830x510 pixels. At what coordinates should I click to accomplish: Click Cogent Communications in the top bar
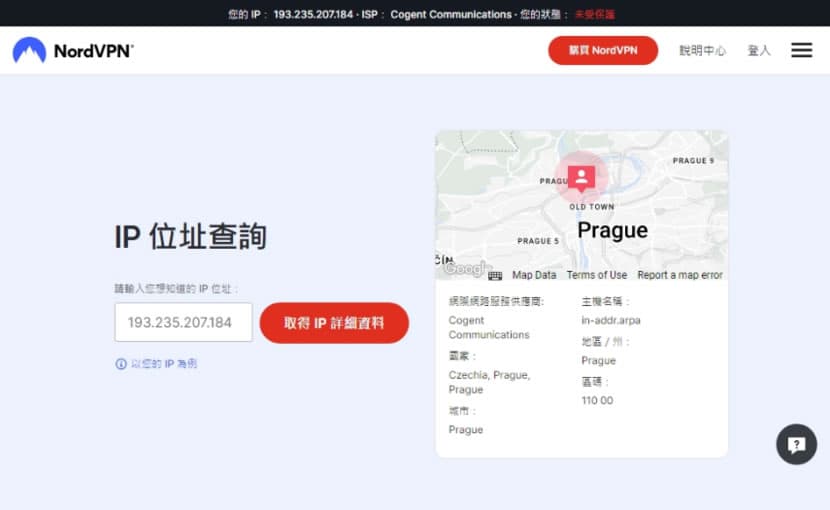[451, 14]
